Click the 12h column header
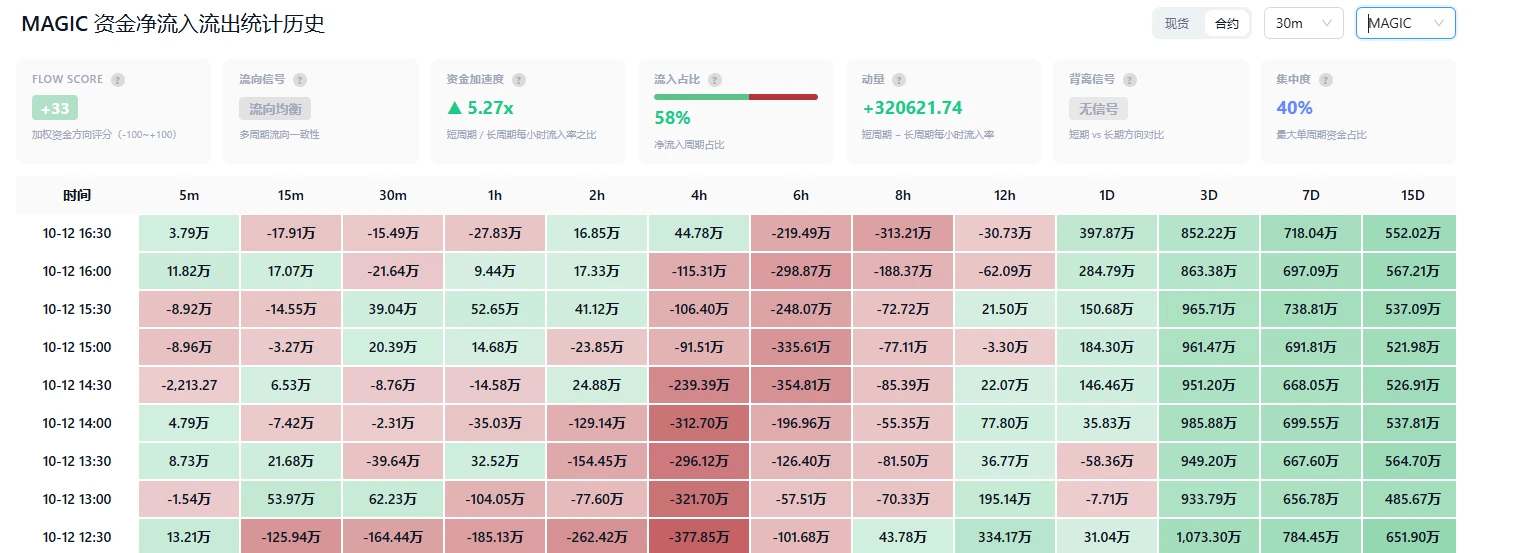This screenshot has width=1514, height=553. pos(1005,195)
